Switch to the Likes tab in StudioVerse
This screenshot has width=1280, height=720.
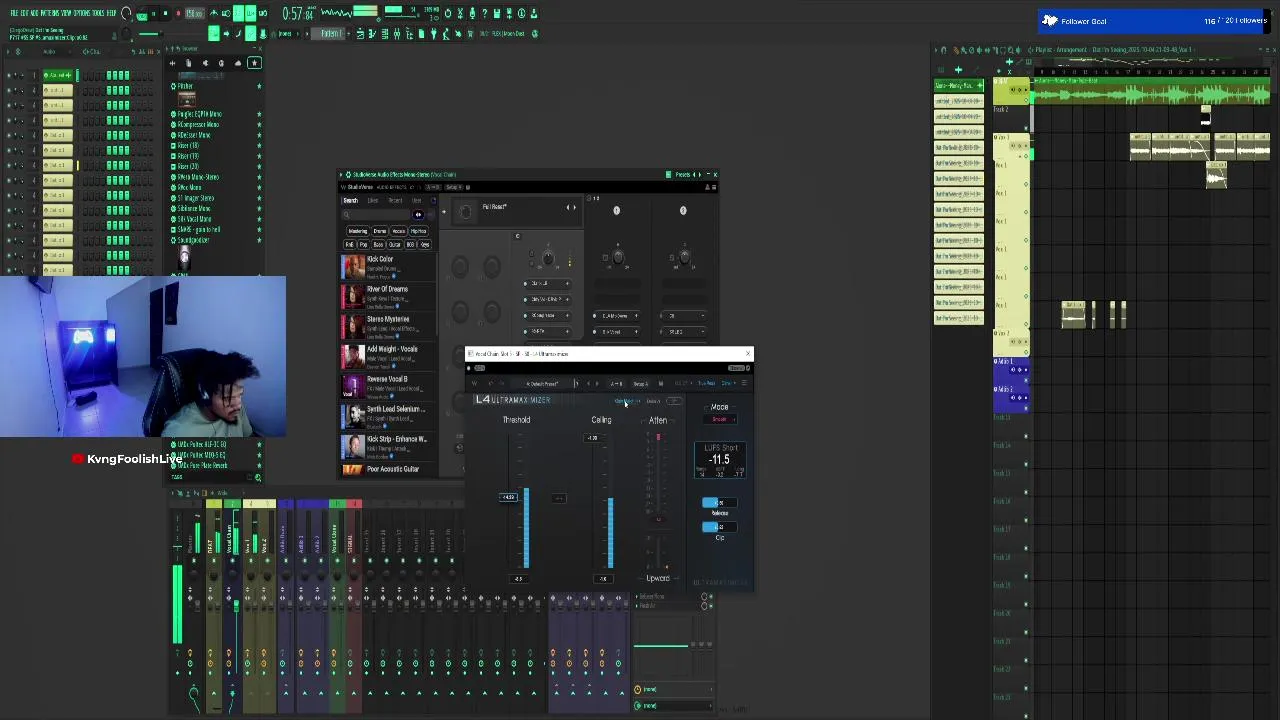click(373, 200)
